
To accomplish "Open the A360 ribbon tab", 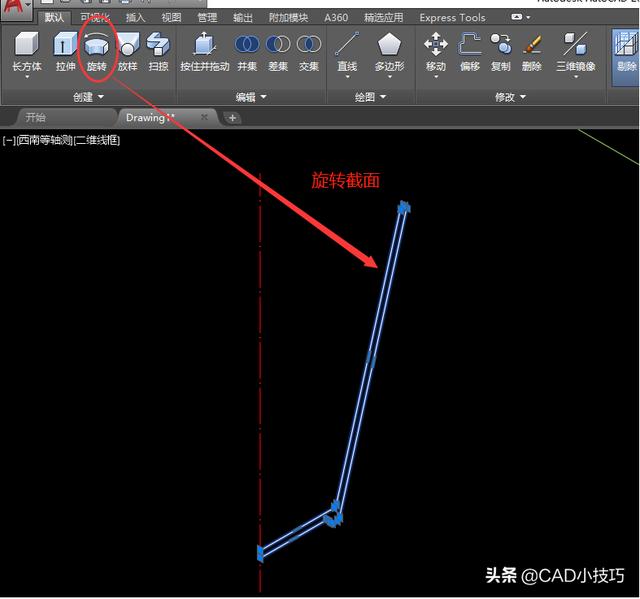I will tap(336, 18).
